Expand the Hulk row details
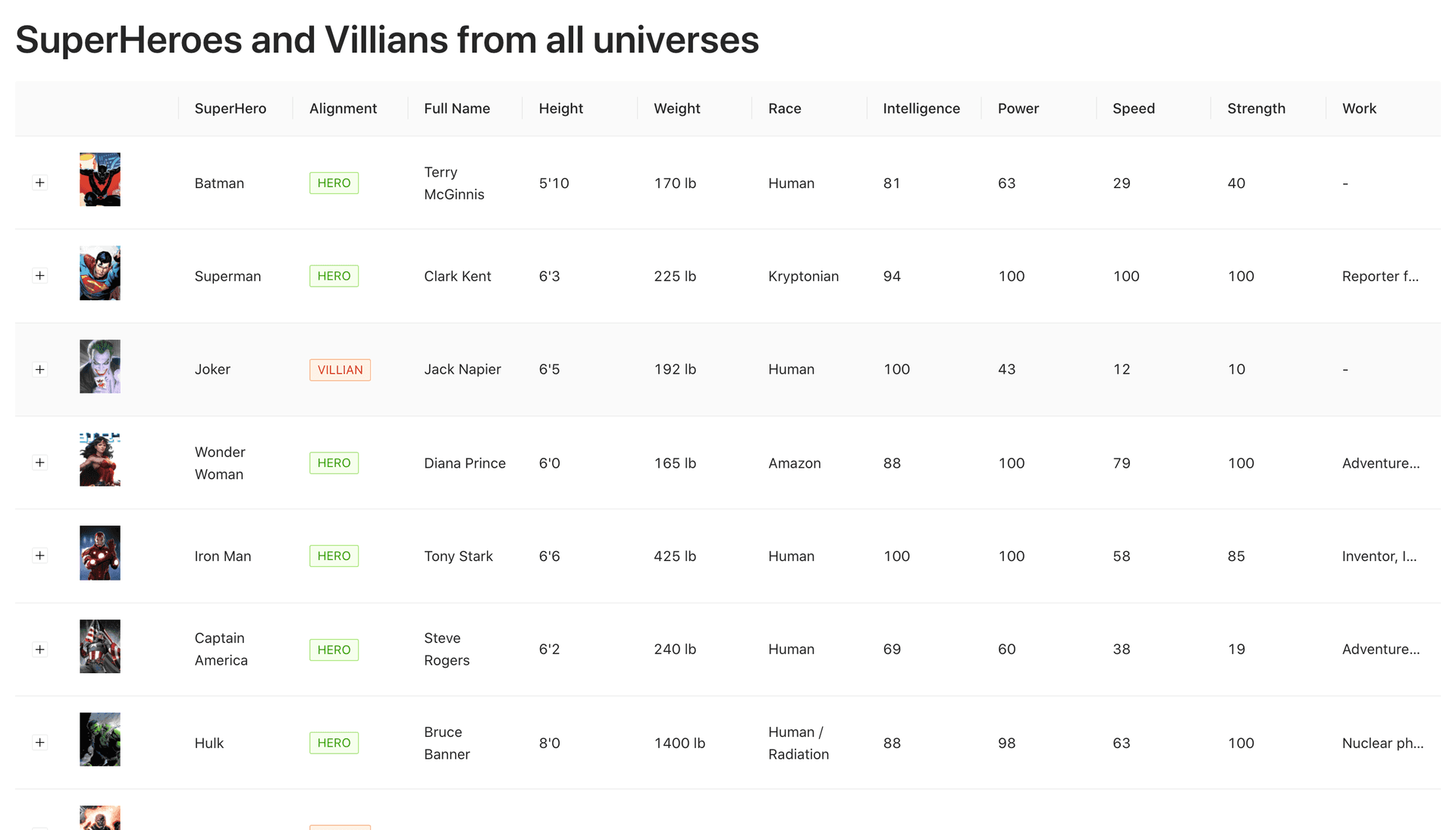Image resolution: width=1456 pixels, height=830 pixels. pyautogui.click(x=40, y=742)
